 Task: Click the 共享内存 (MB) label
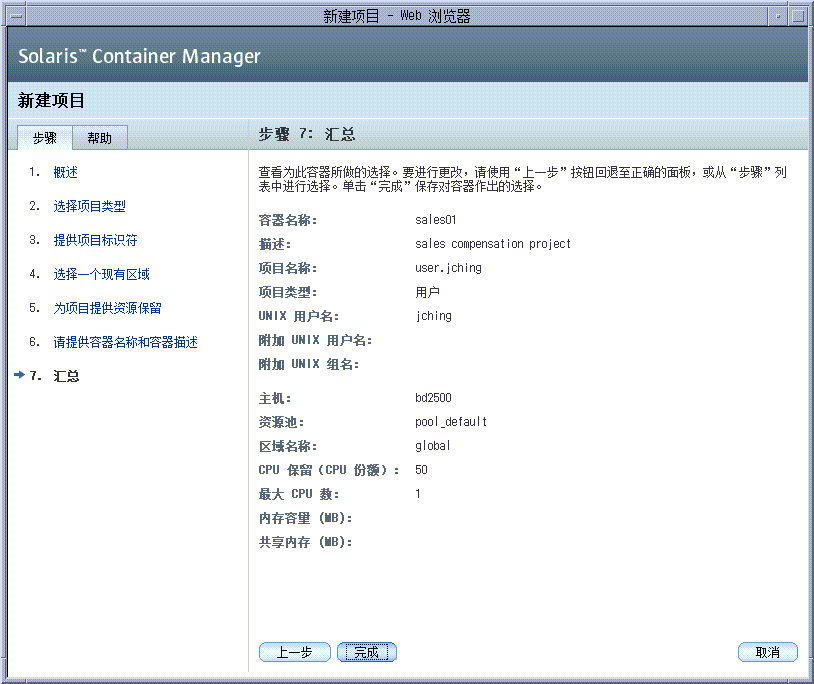(x=305, y=542)
